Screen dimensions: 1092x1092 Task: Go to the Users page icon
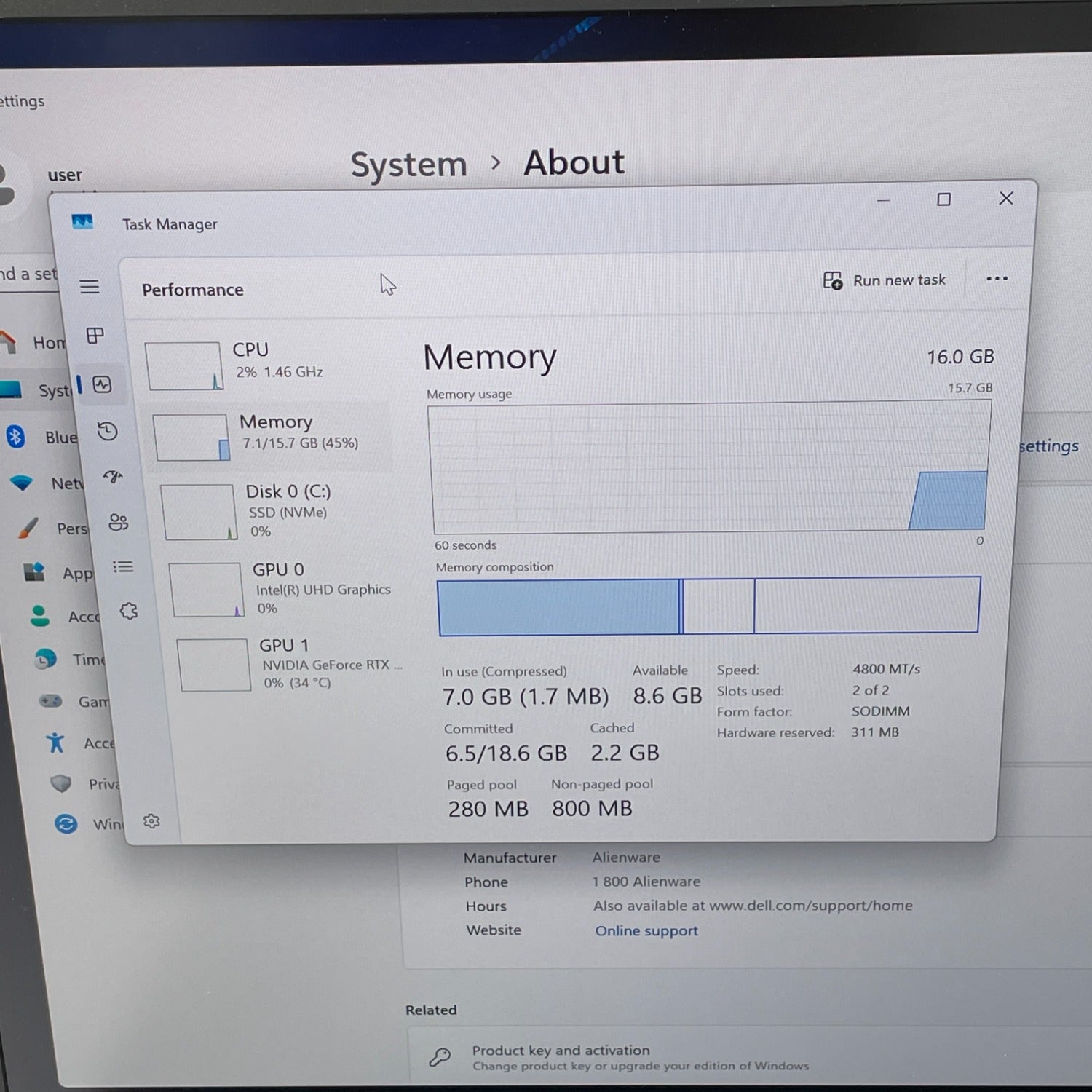(118, 522)
